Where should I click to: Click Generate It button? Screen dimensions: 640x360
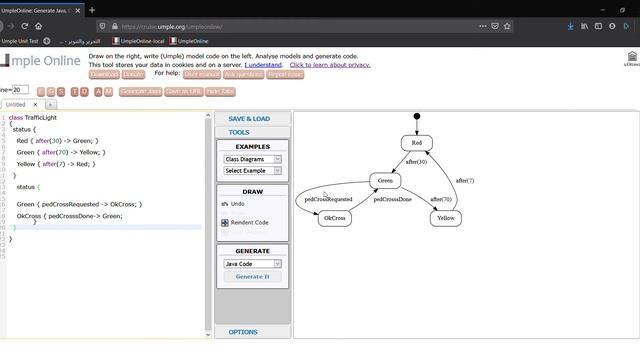pyautogui.click(x=252, y=277)
